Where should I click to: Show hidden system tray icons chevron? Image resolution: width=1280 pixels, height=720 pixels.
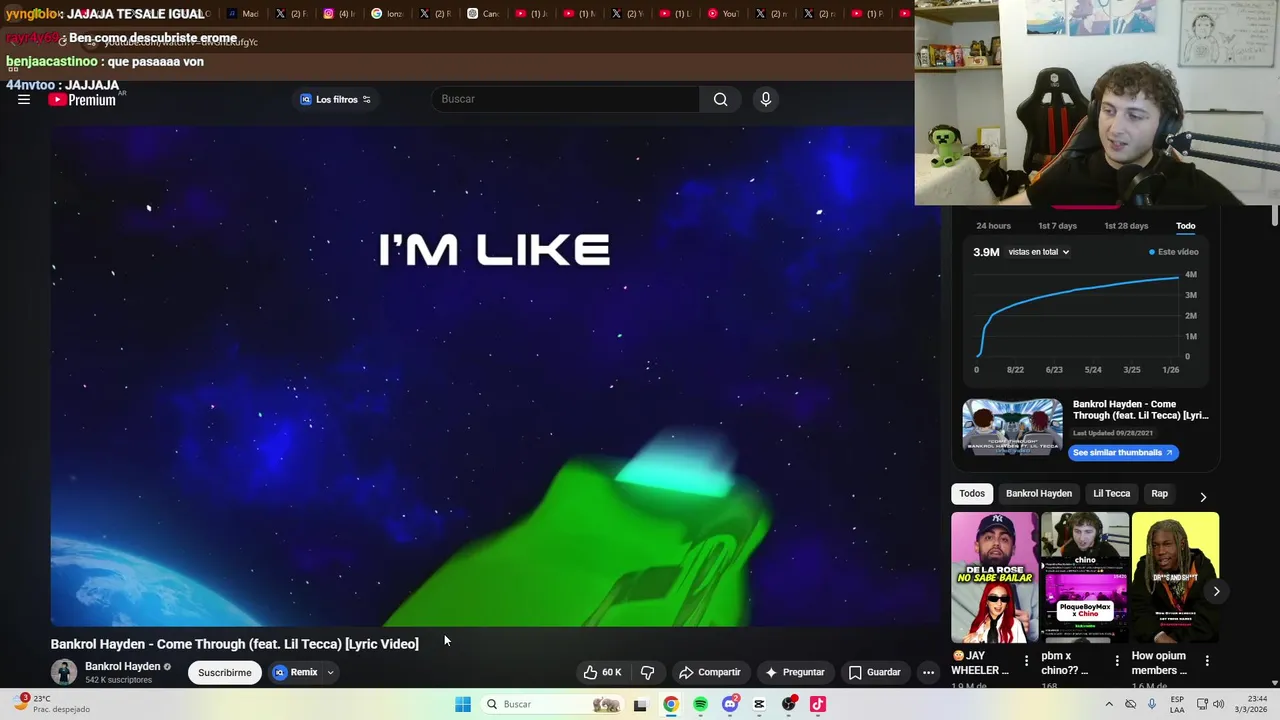(x=1109, y=704)
